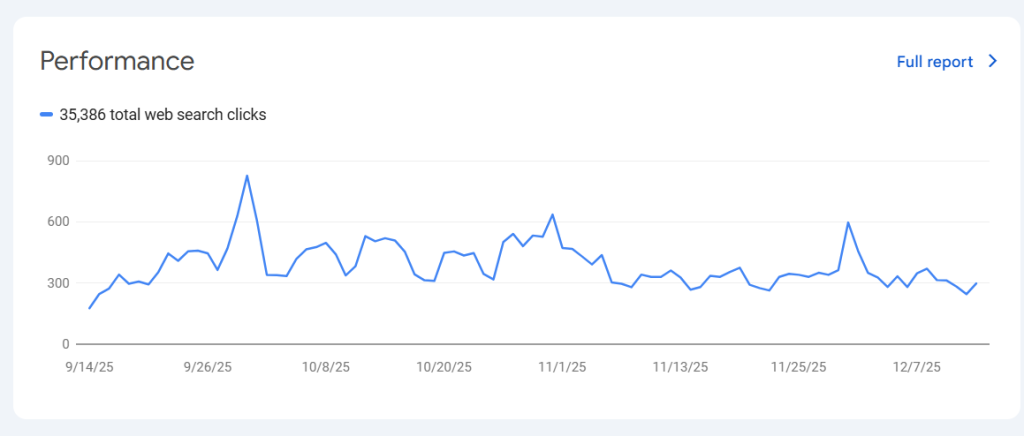This screenshot has height=436, width=1024.
Task: Click the 11/13/25 date label
Action: [678, 367]
